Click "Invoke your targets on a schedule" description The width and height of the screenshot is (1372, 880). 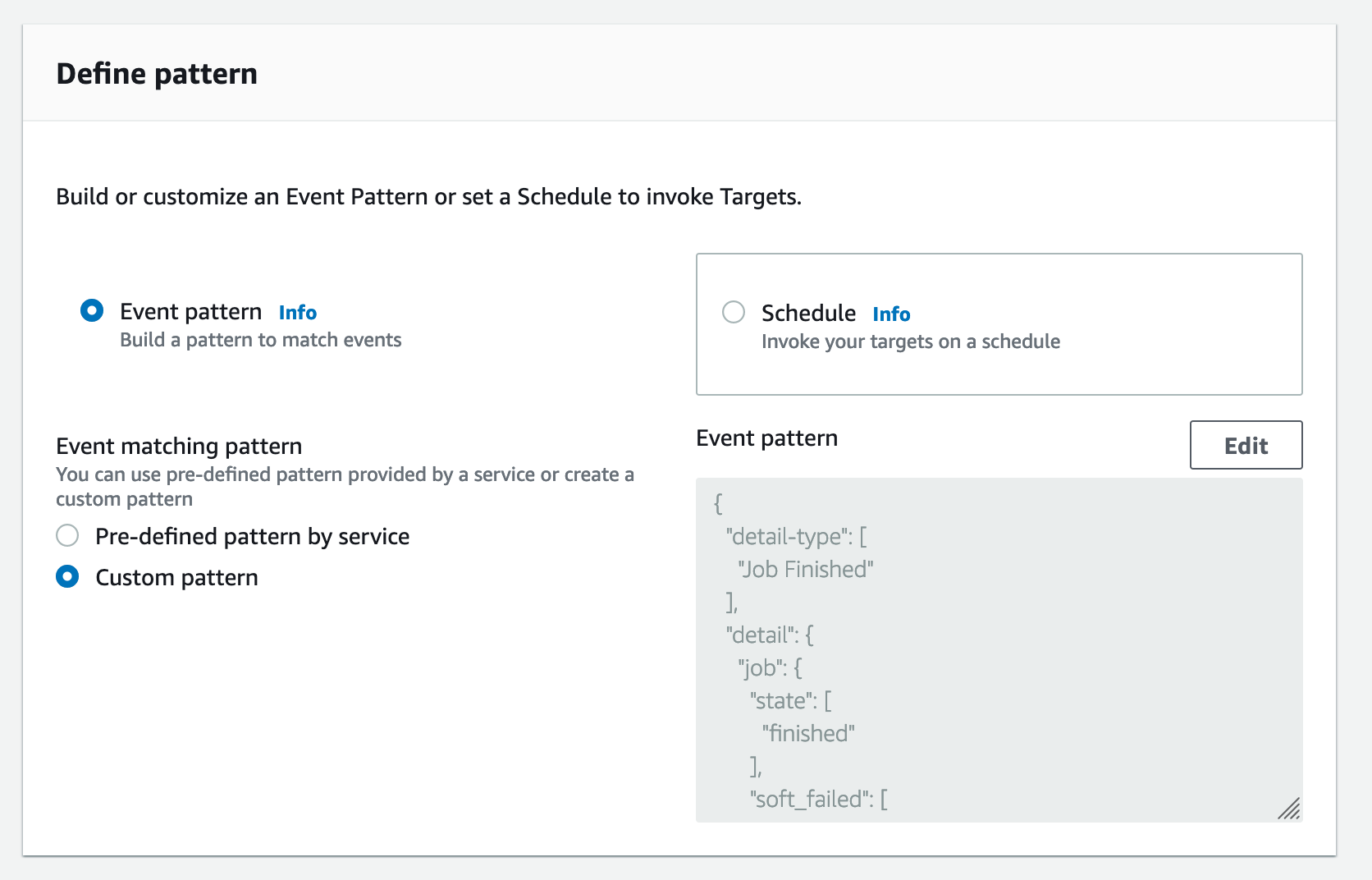(x=910, y=342)
